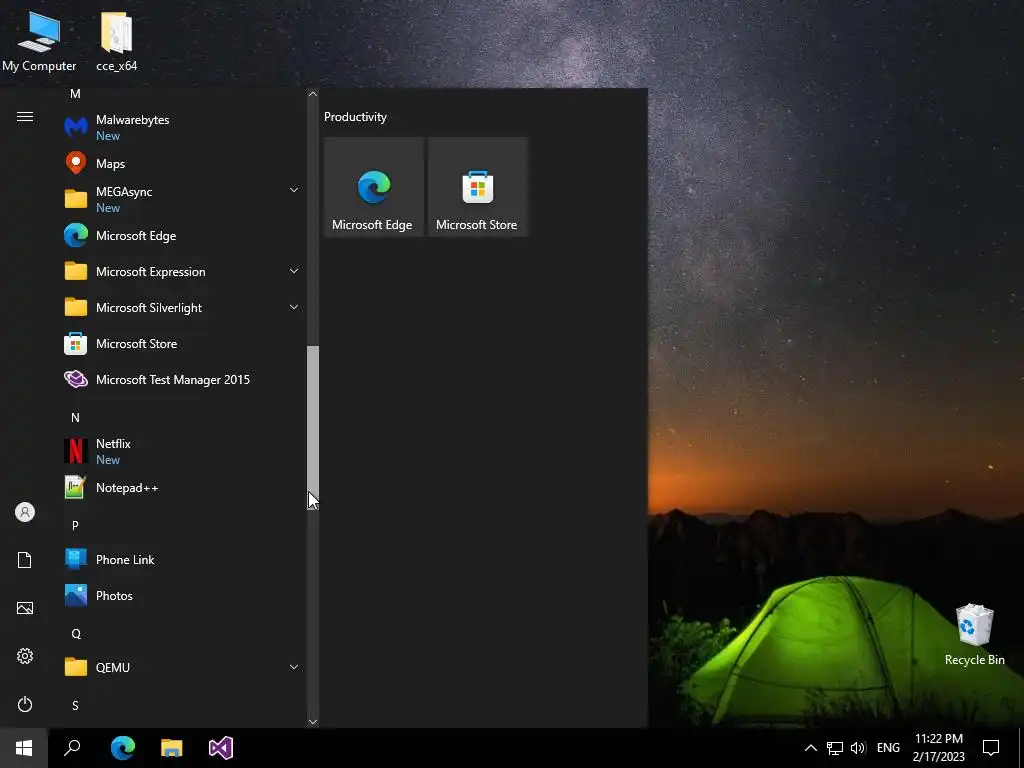Expand the MEGAsync folder chevron
1024x768 pixels.
294,190
